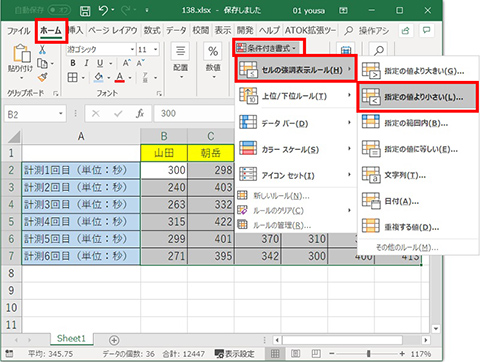Choose 日付 rule option

[x=418, y=201]
